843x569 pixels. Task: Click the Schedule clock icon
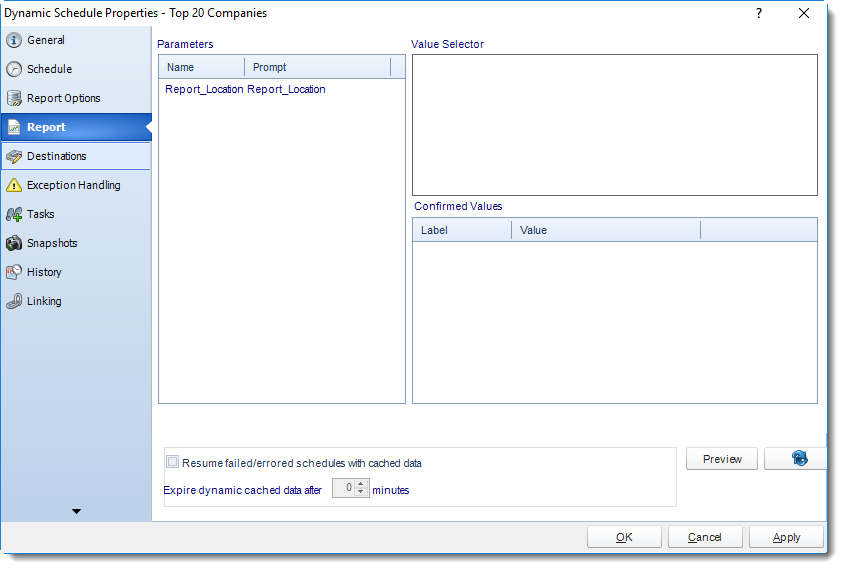click(14, 69)
